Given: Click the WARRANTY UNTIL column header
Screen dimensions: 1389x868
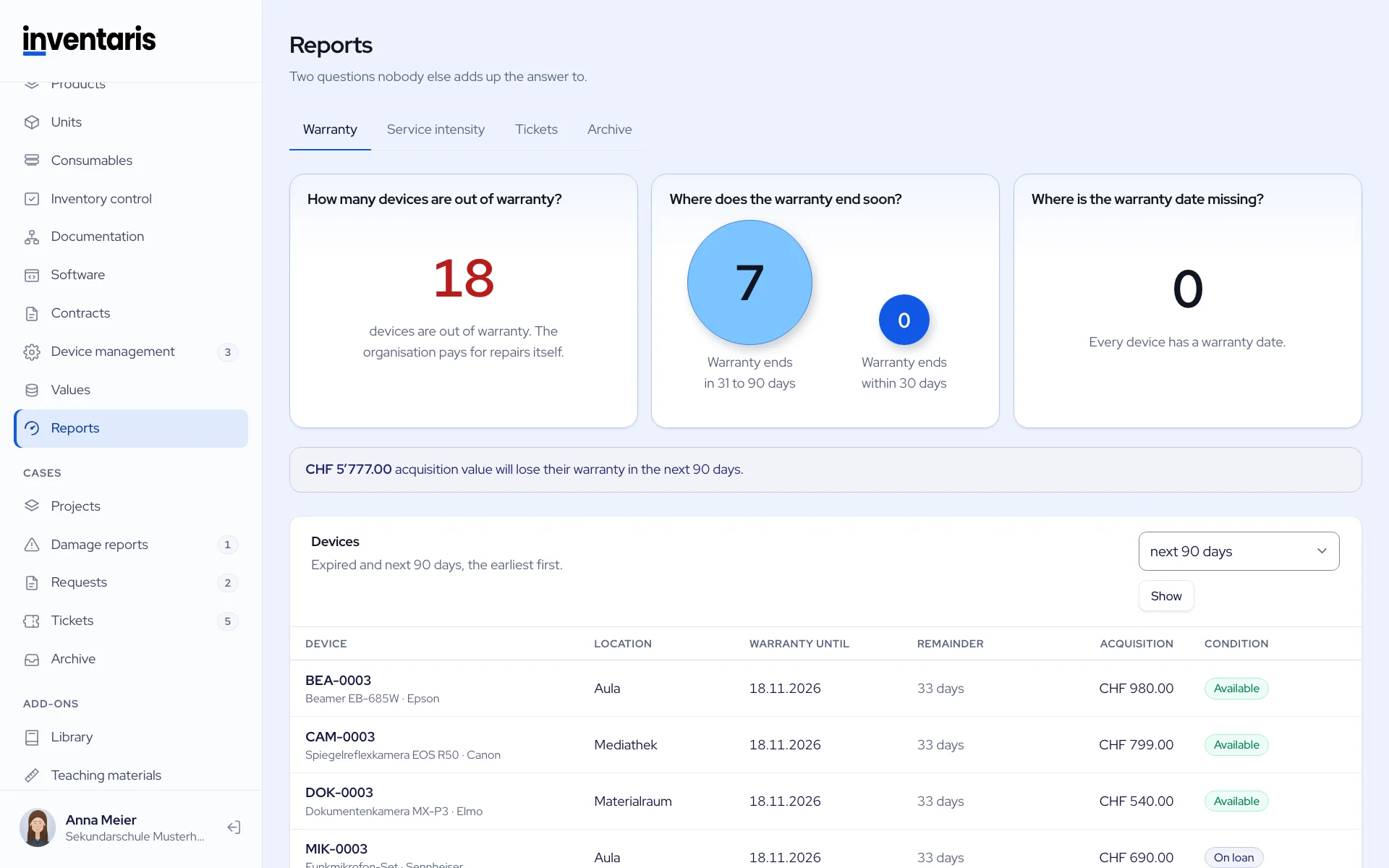Looking at the screenshot, I should (x=799, y=644).
